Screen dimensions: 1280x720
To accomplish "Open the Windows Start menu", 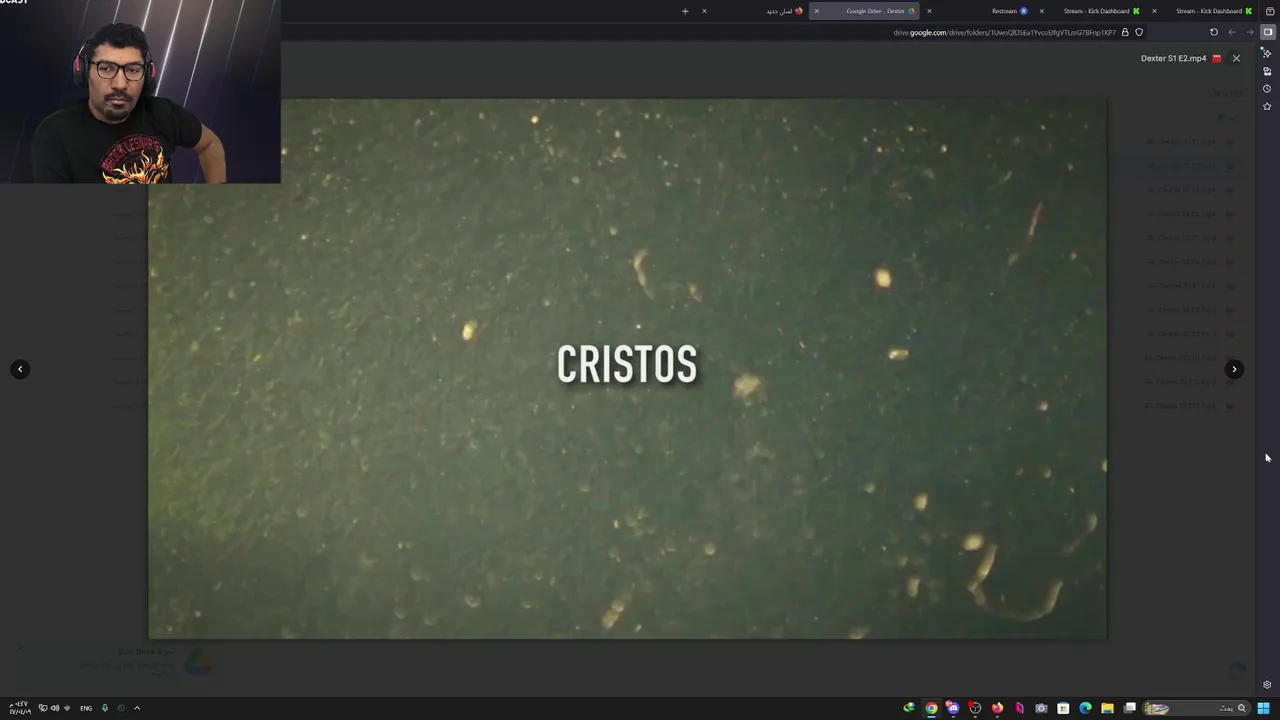I will tap(1264, 708).
